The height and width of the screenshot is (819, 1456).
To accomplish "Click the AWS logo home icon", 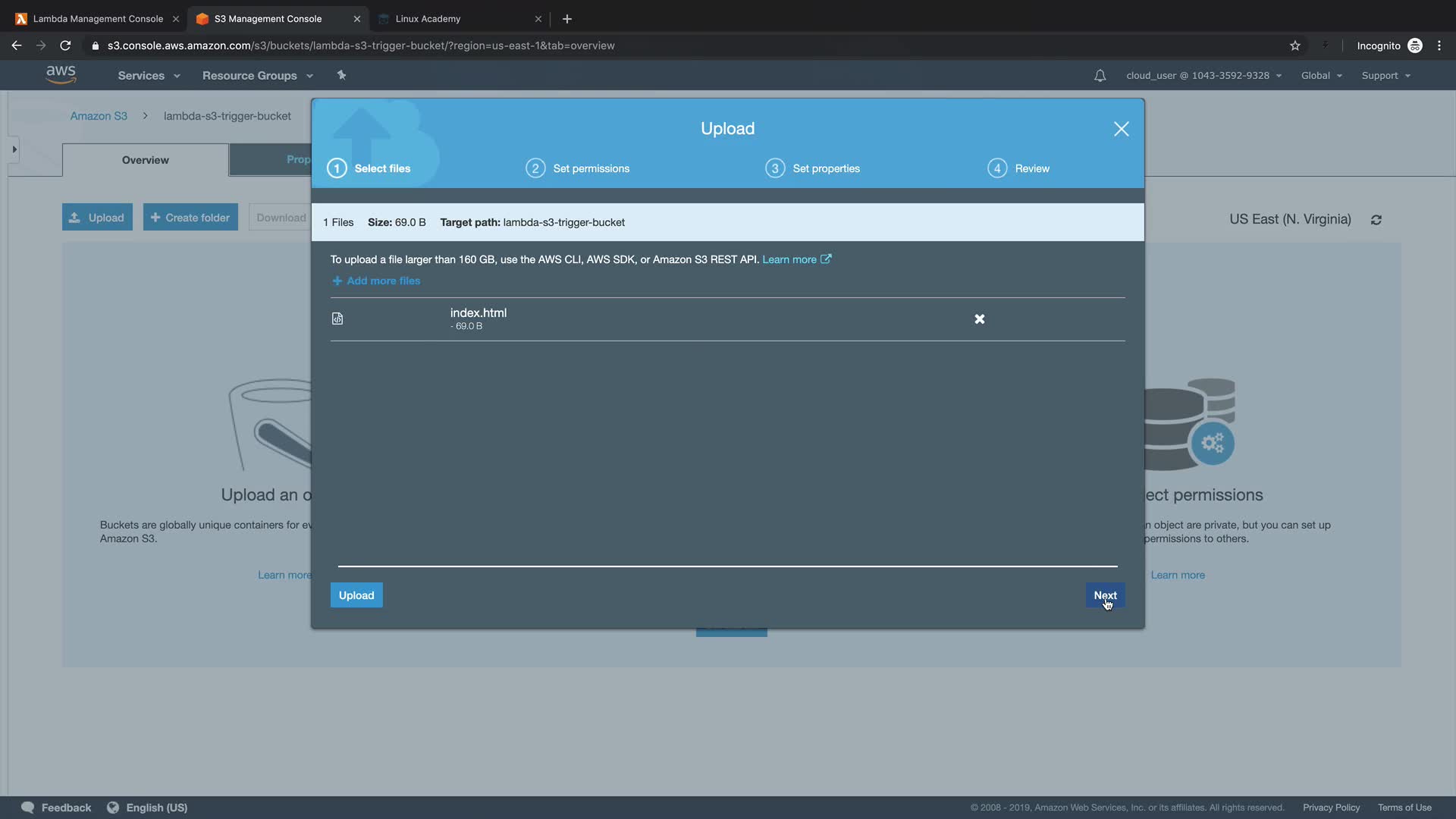I will pos(61,74).
